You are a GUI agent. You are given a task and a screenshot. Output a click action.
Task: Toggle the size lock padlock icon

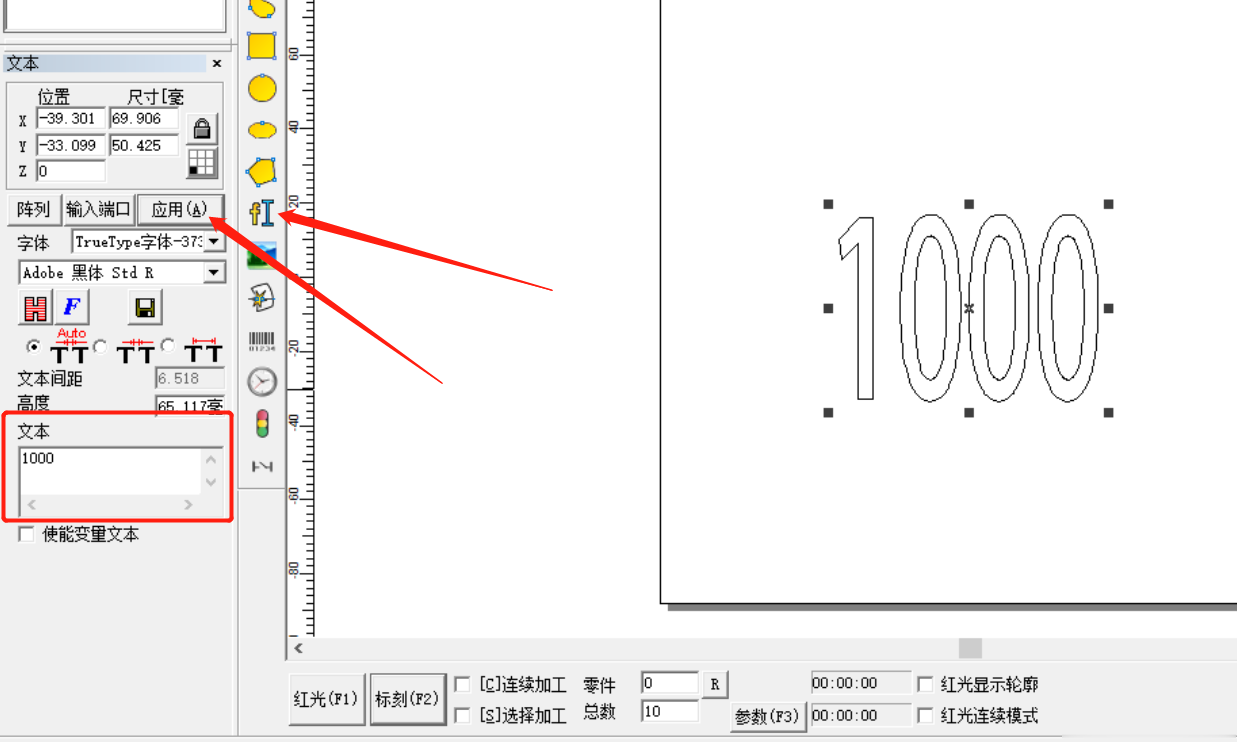coord(202,129)
